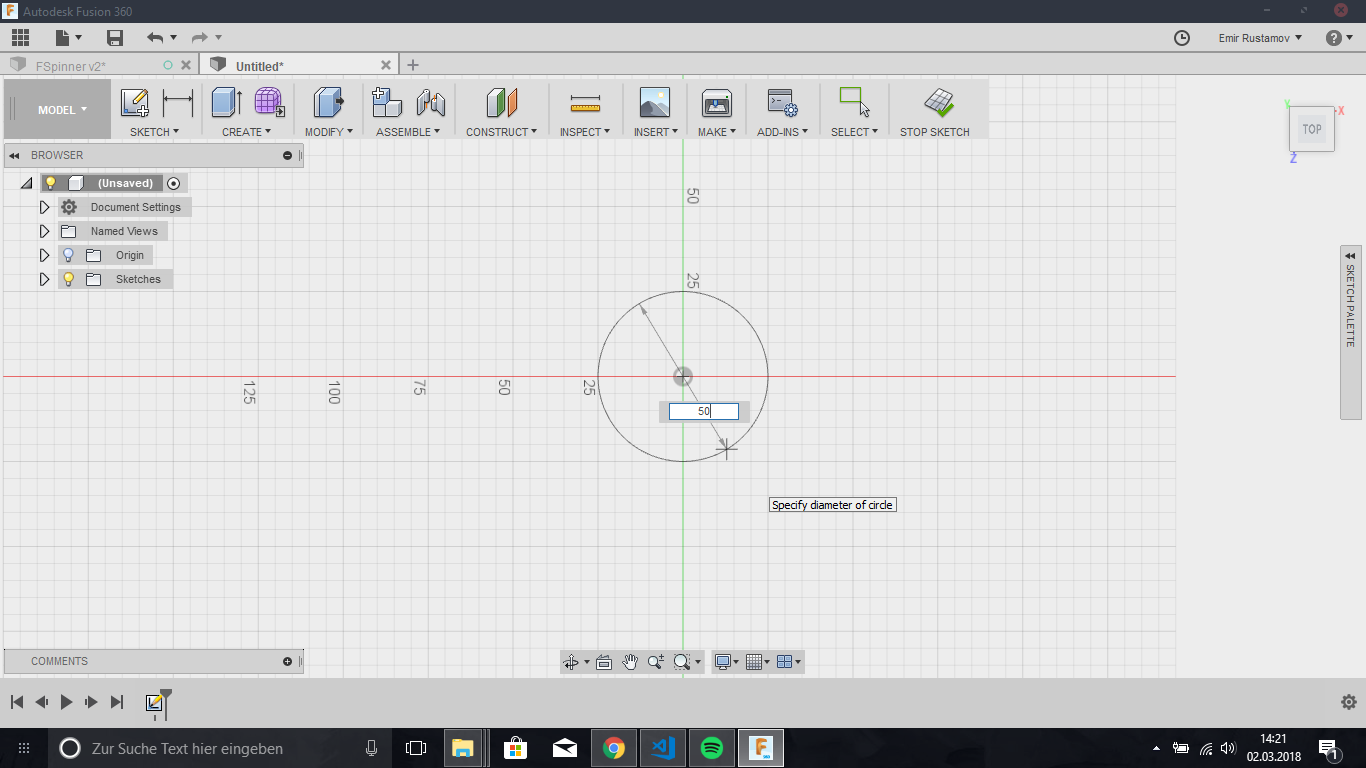Click the Insert image icon

tap(655, 103)
